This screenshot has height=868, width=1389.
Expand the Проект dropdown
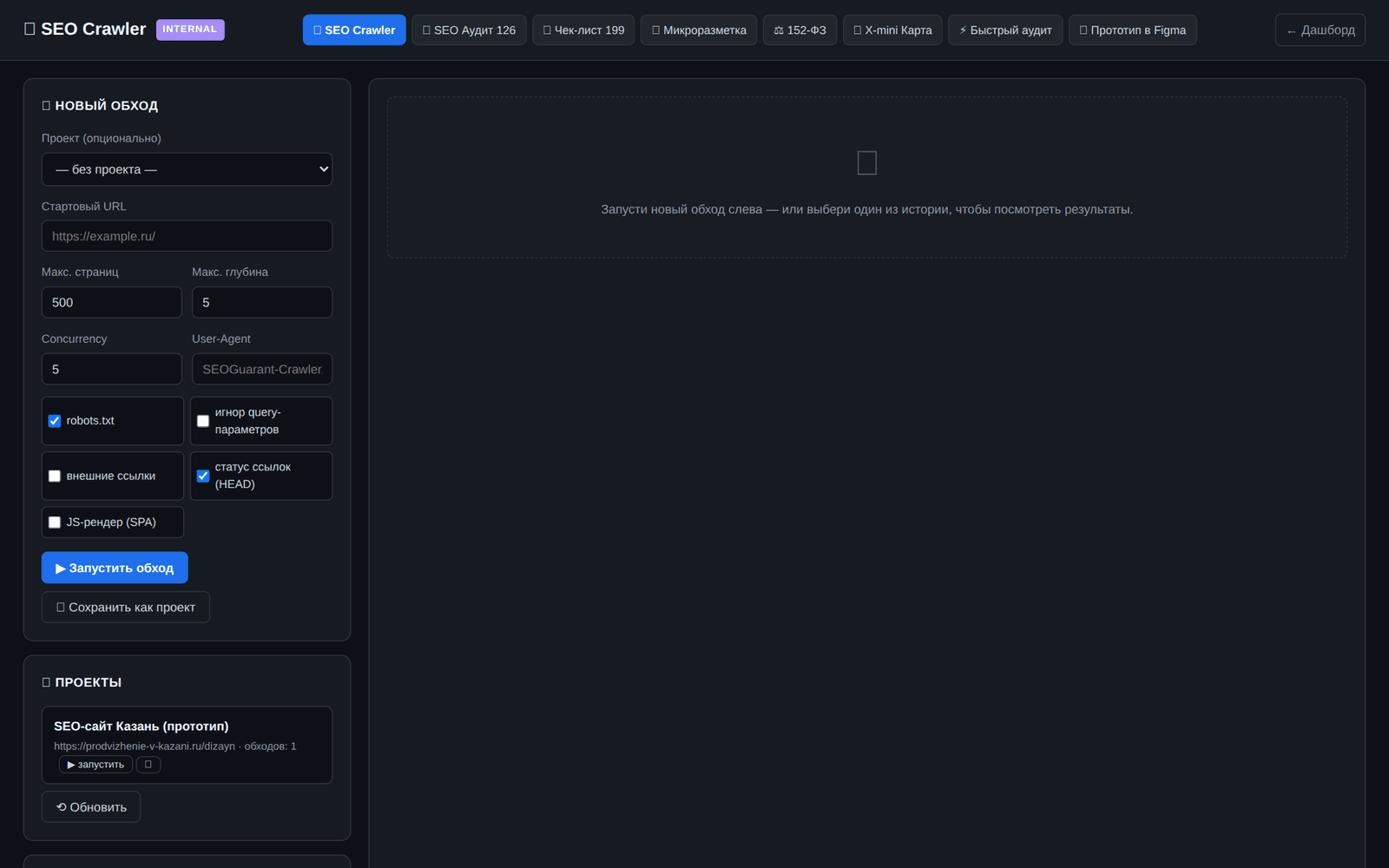click(187, 169)
